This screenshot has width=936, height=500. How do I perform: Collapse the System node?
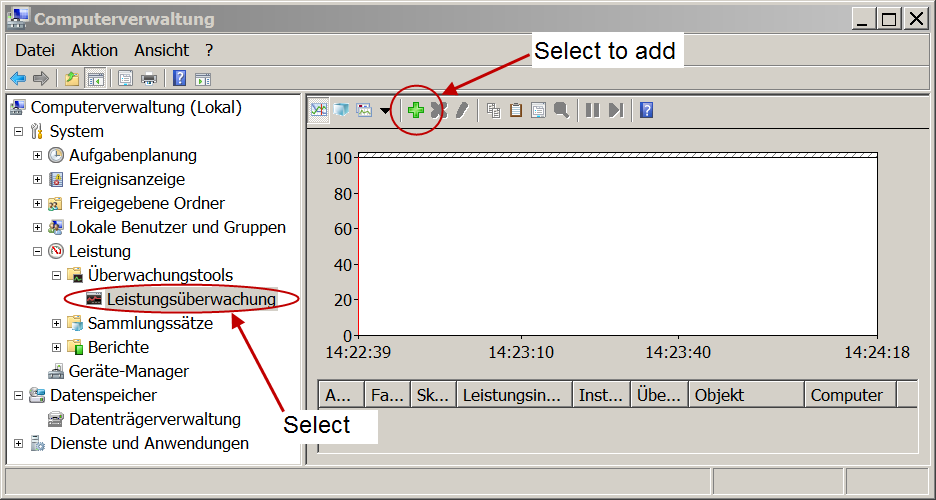pyautogui.click(x=19, y=131)
